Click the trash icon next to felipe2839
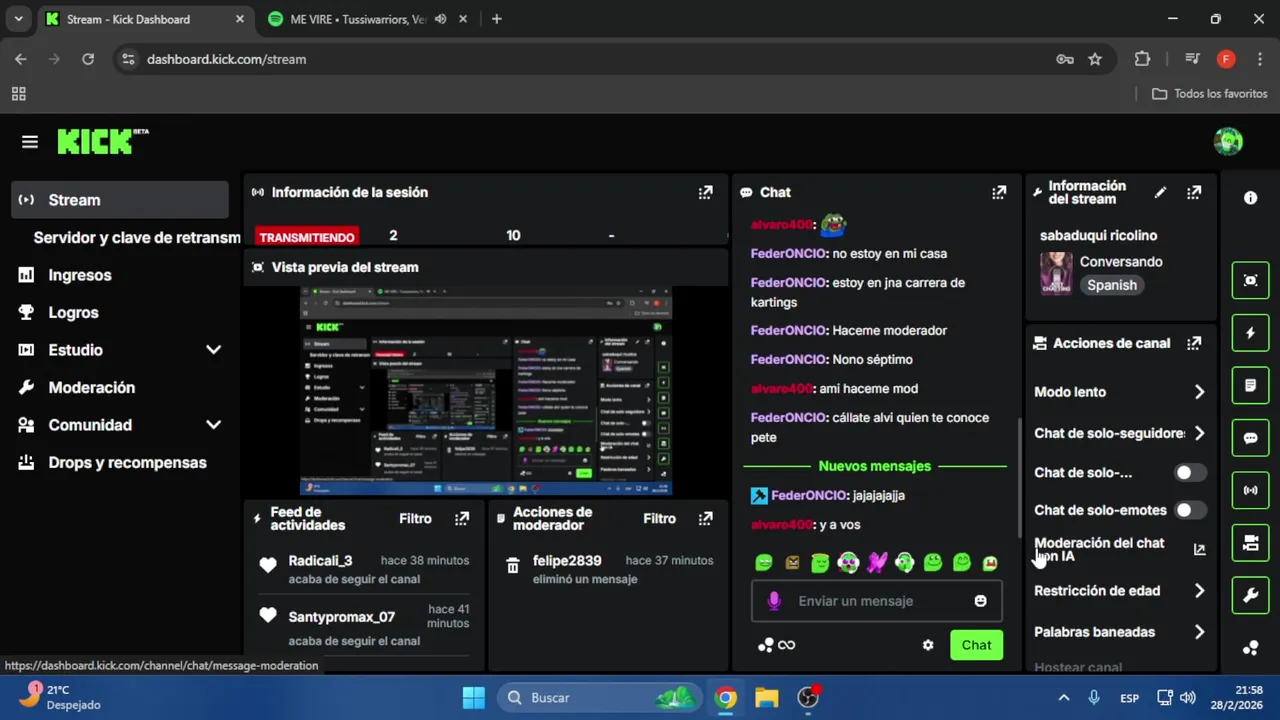Screen dimensions: 1280x720 click(x=513, y=566)
